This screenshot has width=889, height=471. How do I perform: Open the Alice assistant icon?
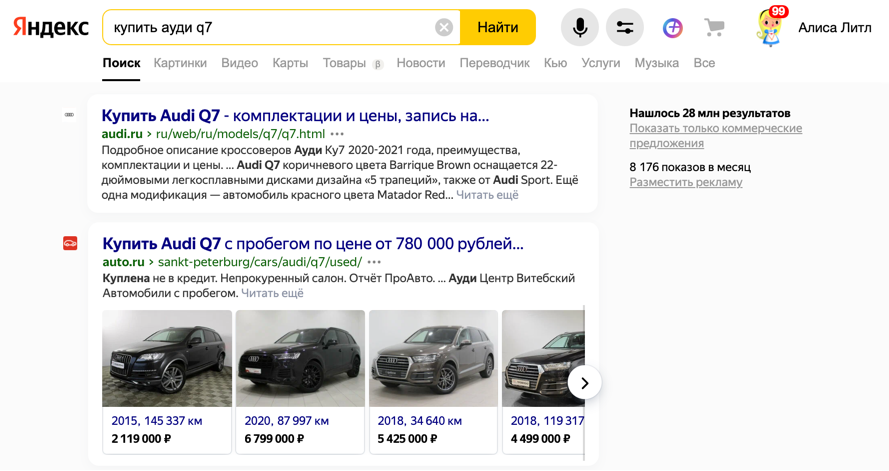coord(672,27)
